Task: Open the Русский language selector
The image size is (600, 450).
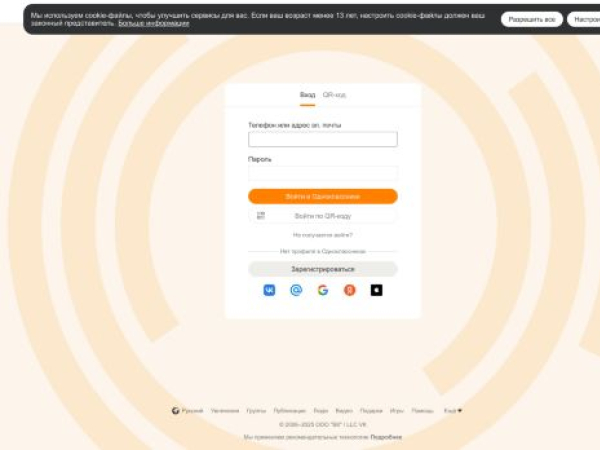Action: [192, 411]
